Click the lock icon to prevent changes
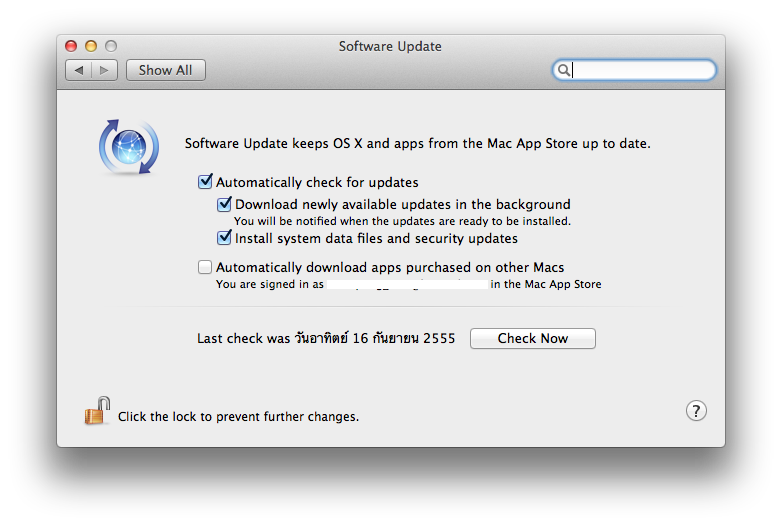 click(x=96, y=411)
